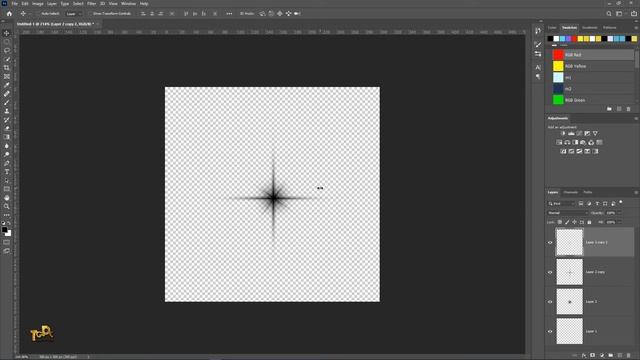Select the Move tool in the toolbox
Screen dimensions: 640x360
pyautogui.click(x=7, y=33)
